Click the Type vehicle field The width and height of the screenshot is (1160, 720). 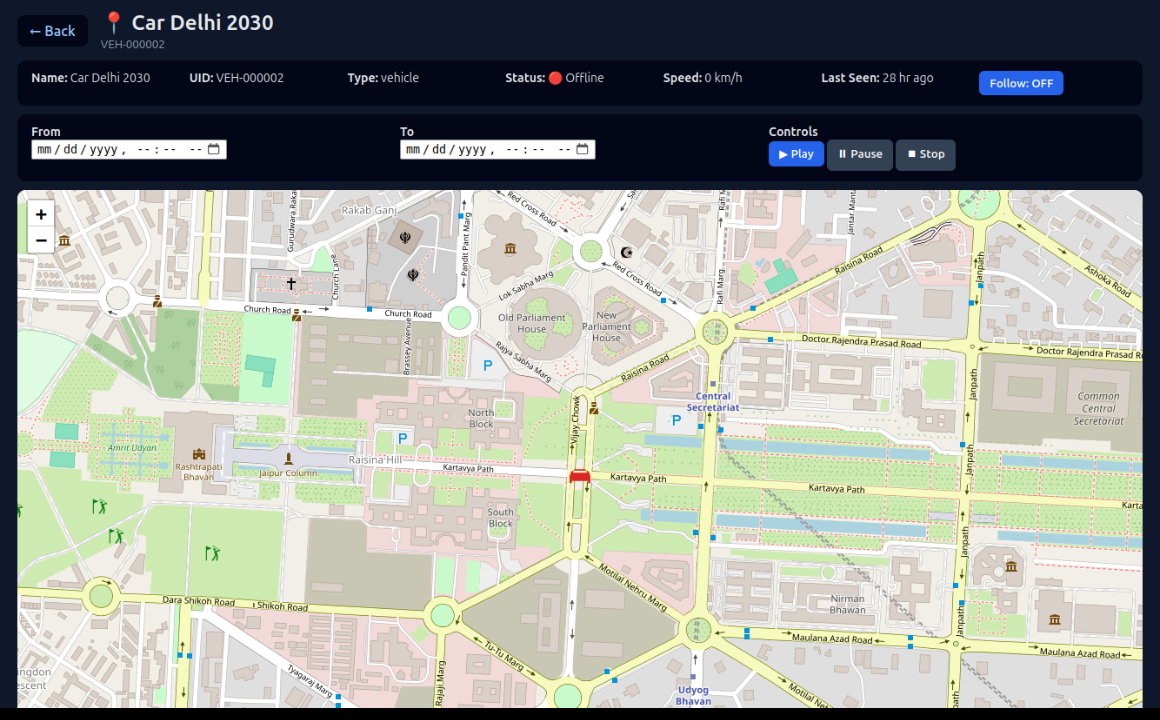coord(382,78)
